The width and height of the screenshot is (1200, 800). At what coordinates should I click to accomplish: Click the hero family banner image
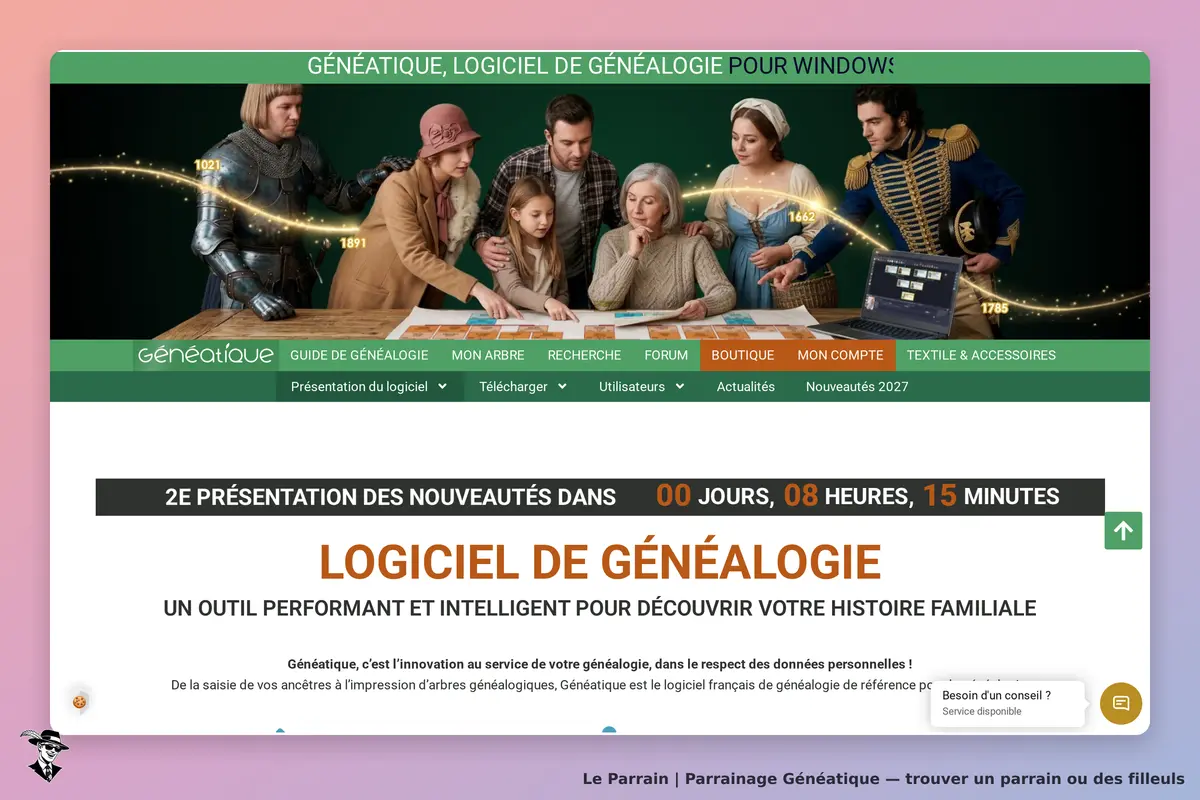coord(600,212)
